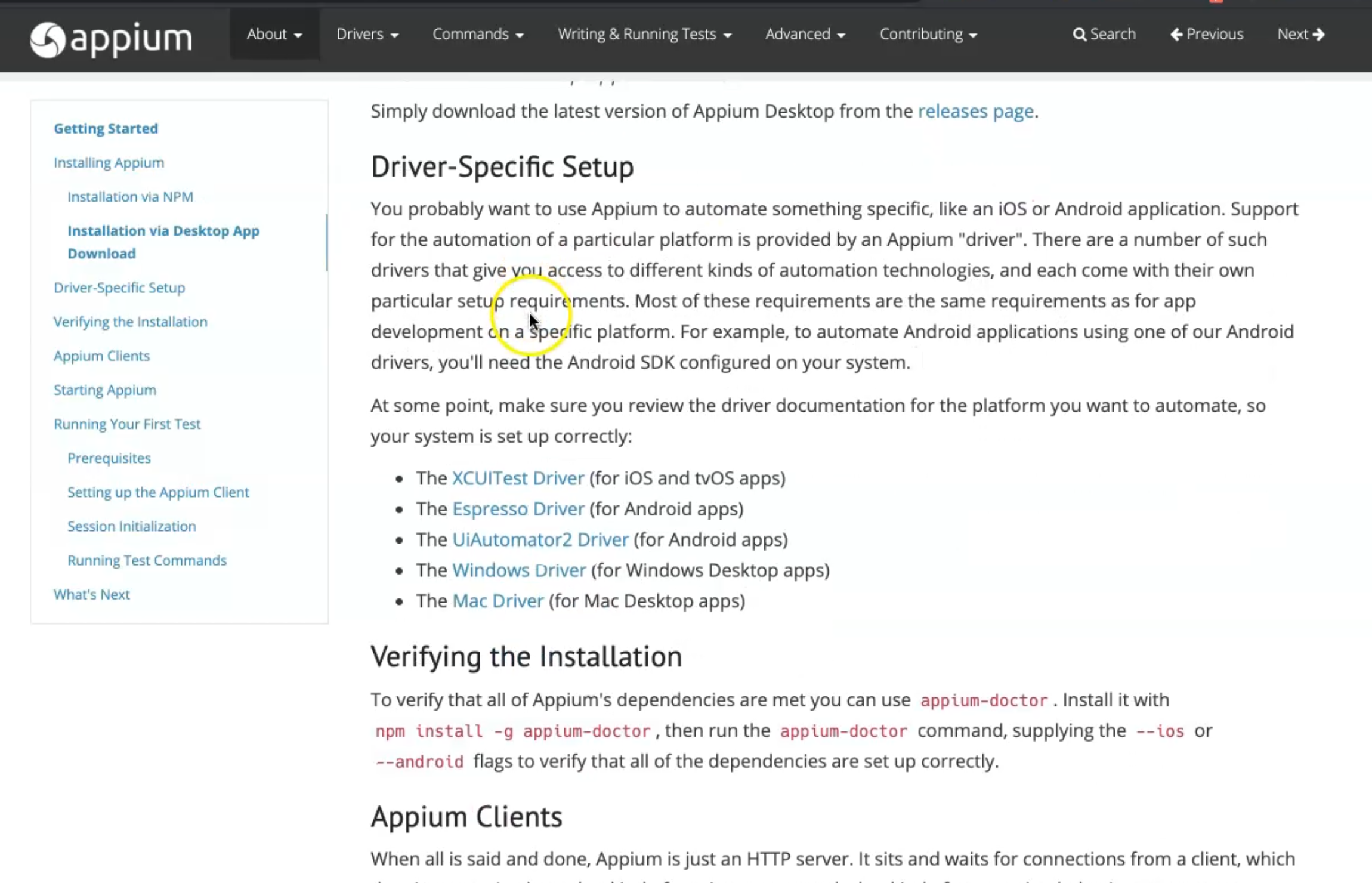Click the npm install -g appium-doctor code
The height and width of the screenshot is (883, 1372).
pos(512,731)
